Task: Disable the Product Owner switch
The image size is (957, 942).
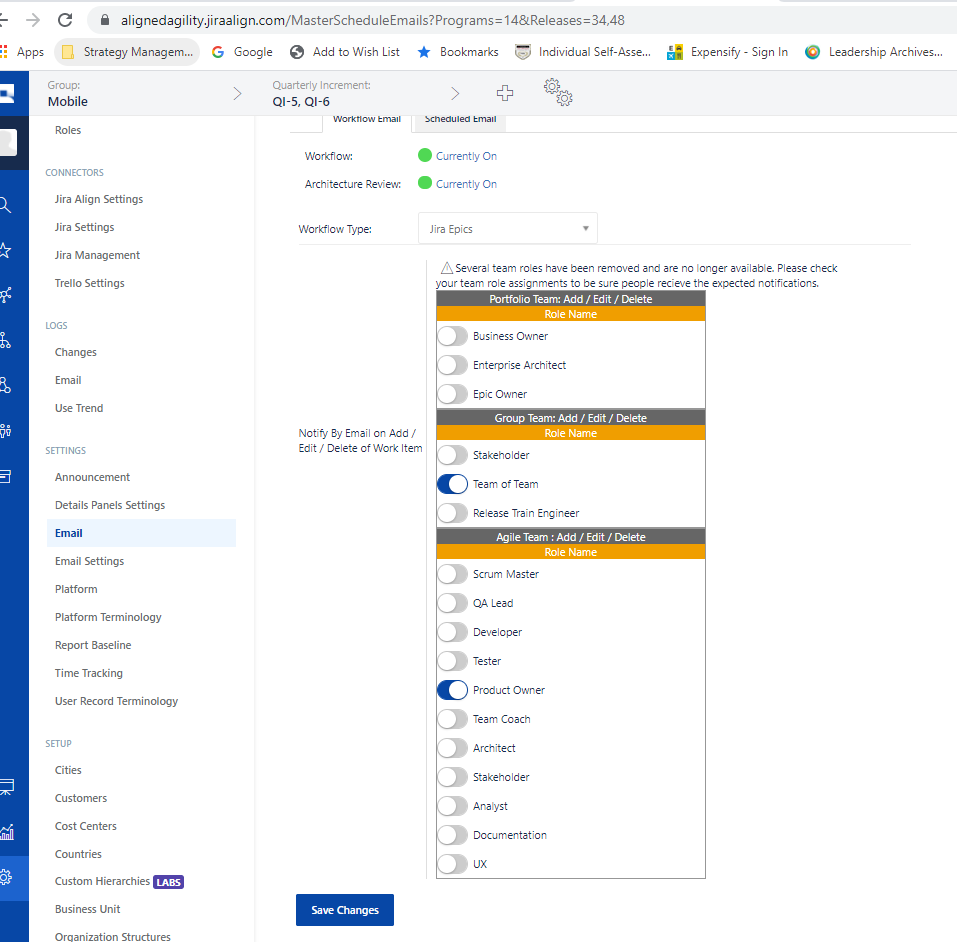Action: 452,690
